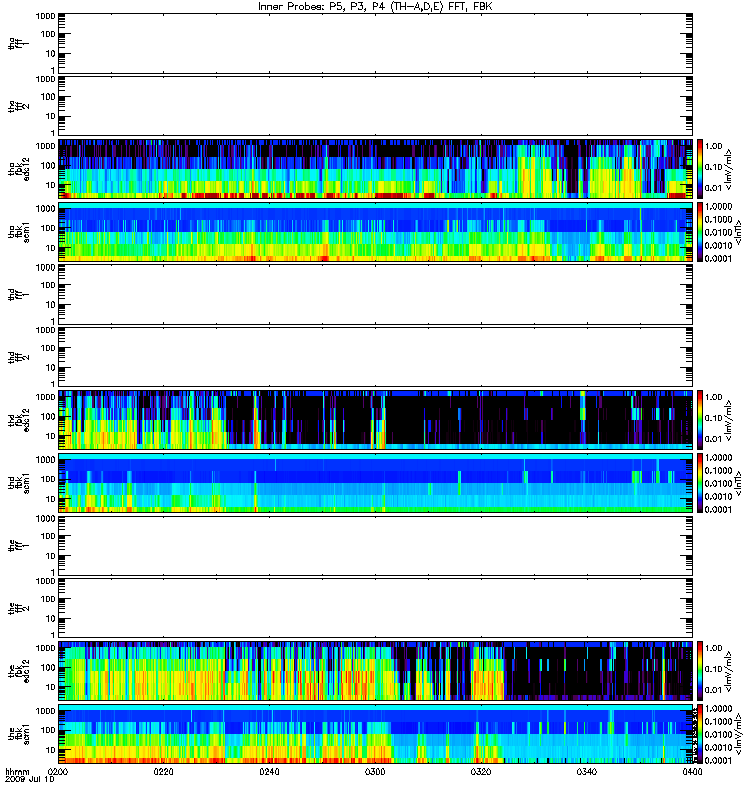
Task: Click the 'thd fff 2' y-axis title
Action: pos(19,357)
